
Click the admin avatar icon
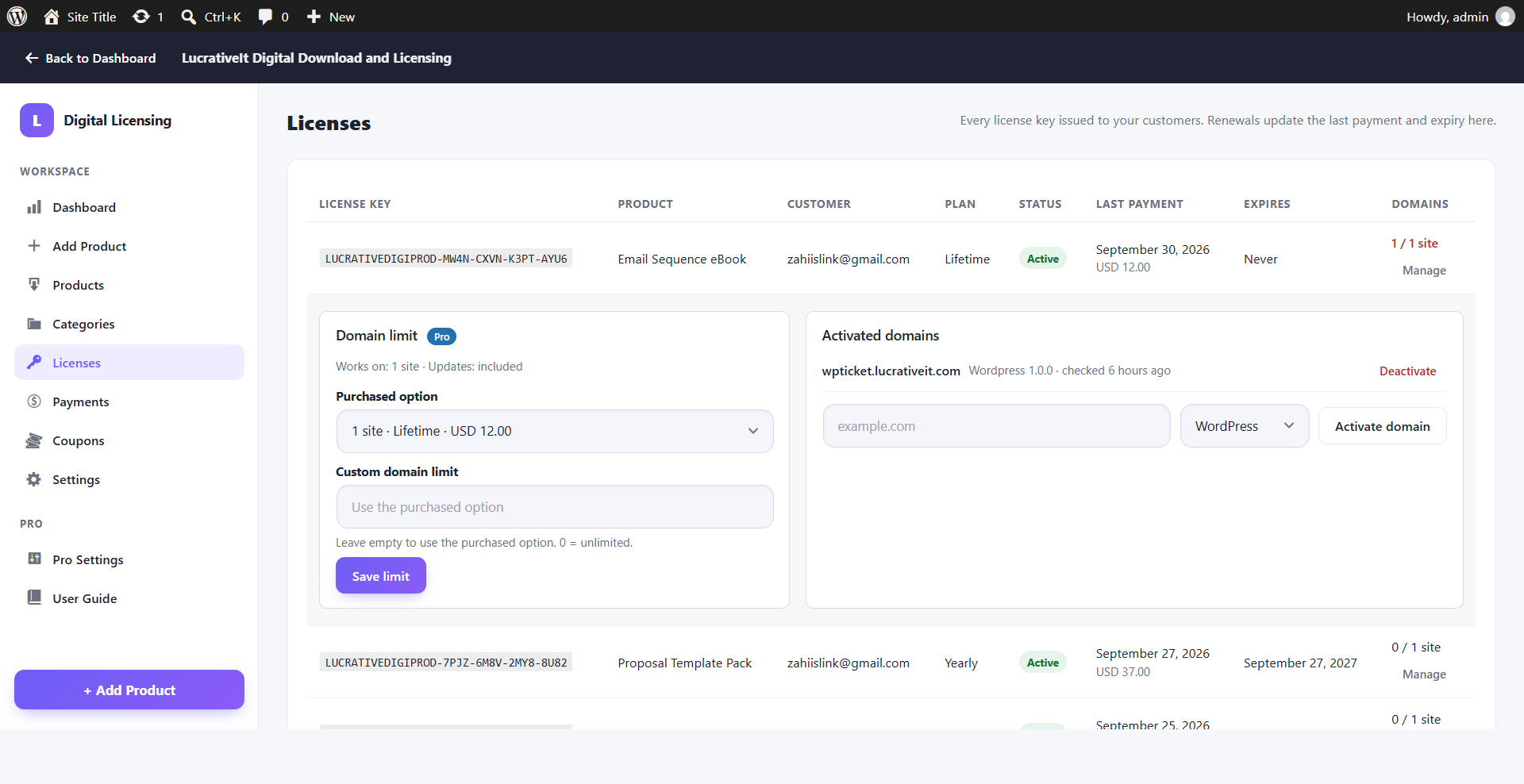tap(1505, 17)
